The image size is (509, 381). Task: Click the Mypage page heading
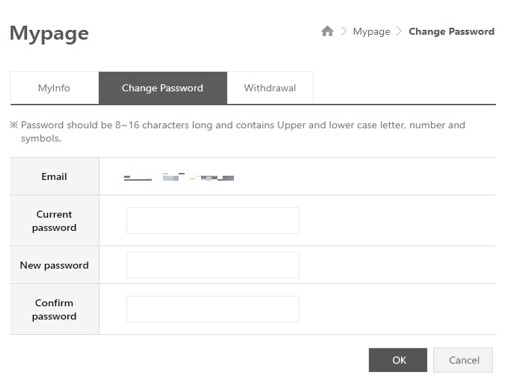(x=49, y=34)
